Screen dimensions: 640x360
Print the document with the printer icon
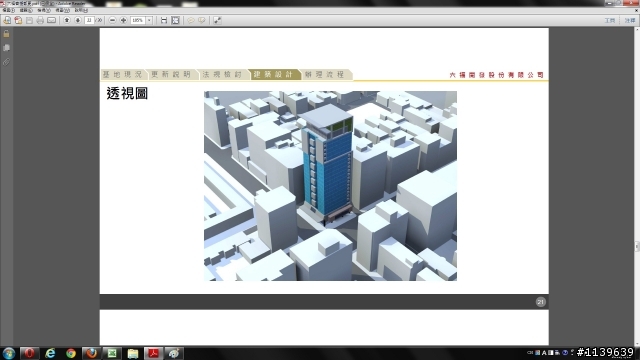point(40,20)
